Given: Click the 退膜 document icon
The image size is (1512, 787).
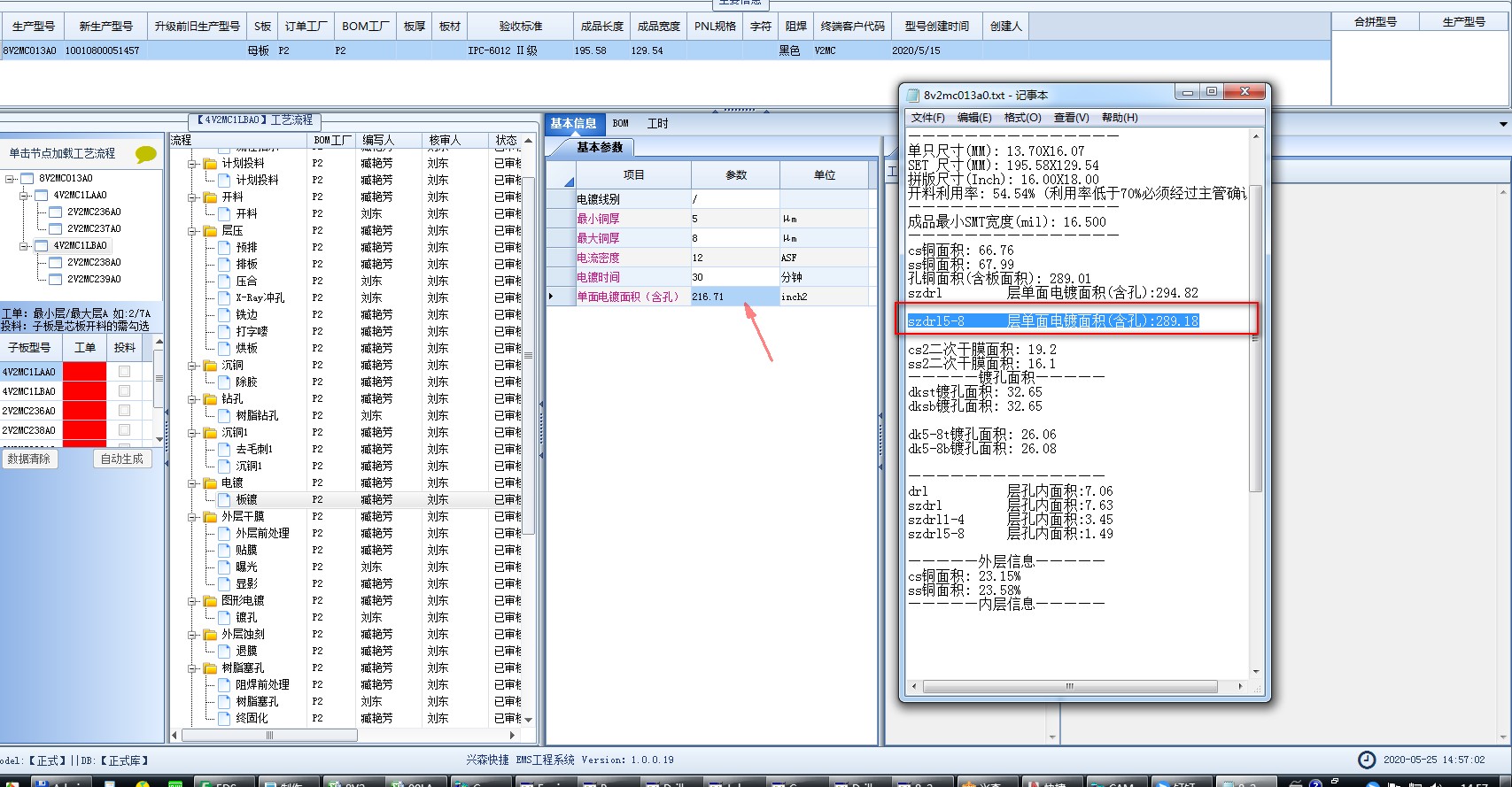Looking at the screenshot, I should point(225,652).
